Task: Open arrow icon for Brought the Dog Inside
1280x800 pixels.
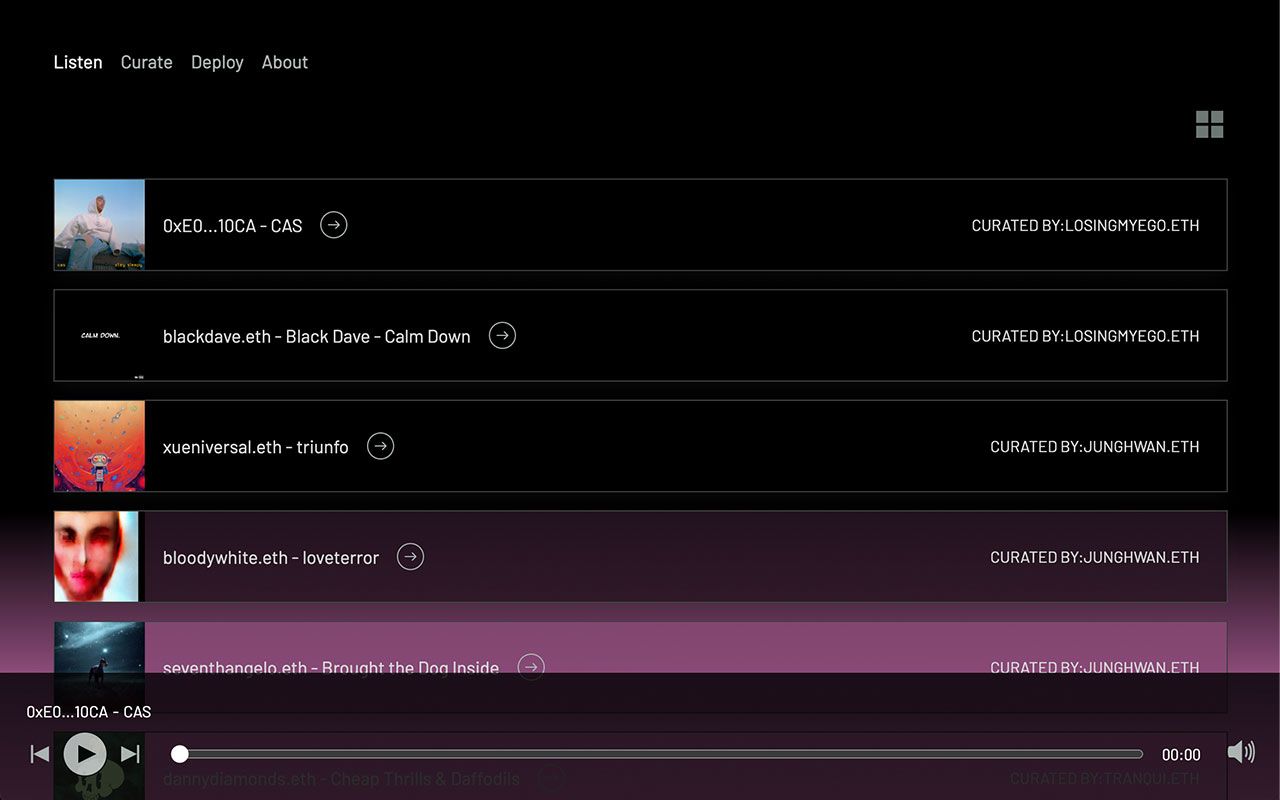Action: [x=531, y=666]
